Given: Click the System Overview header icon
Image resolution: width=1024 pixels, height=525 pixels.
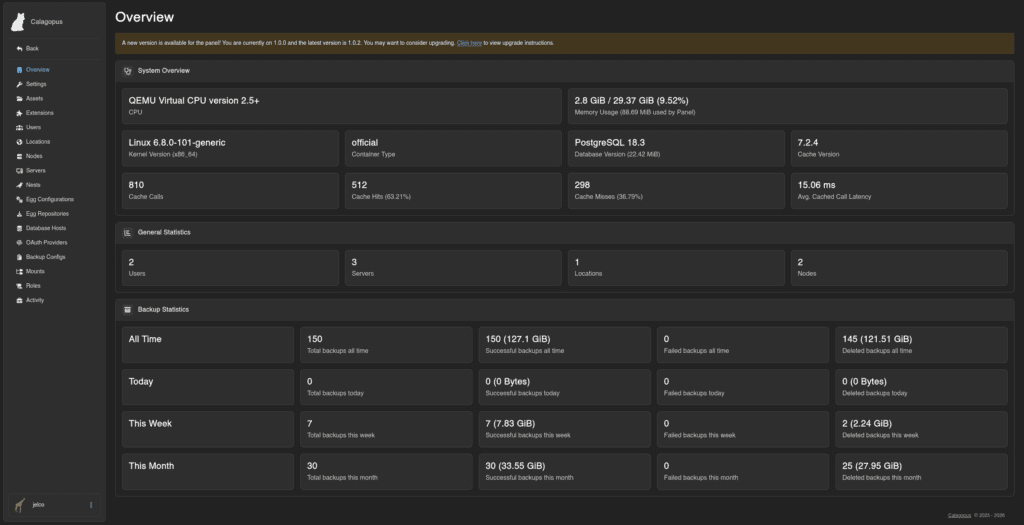Looking at the screenshot, I should [x=127, y=71].
